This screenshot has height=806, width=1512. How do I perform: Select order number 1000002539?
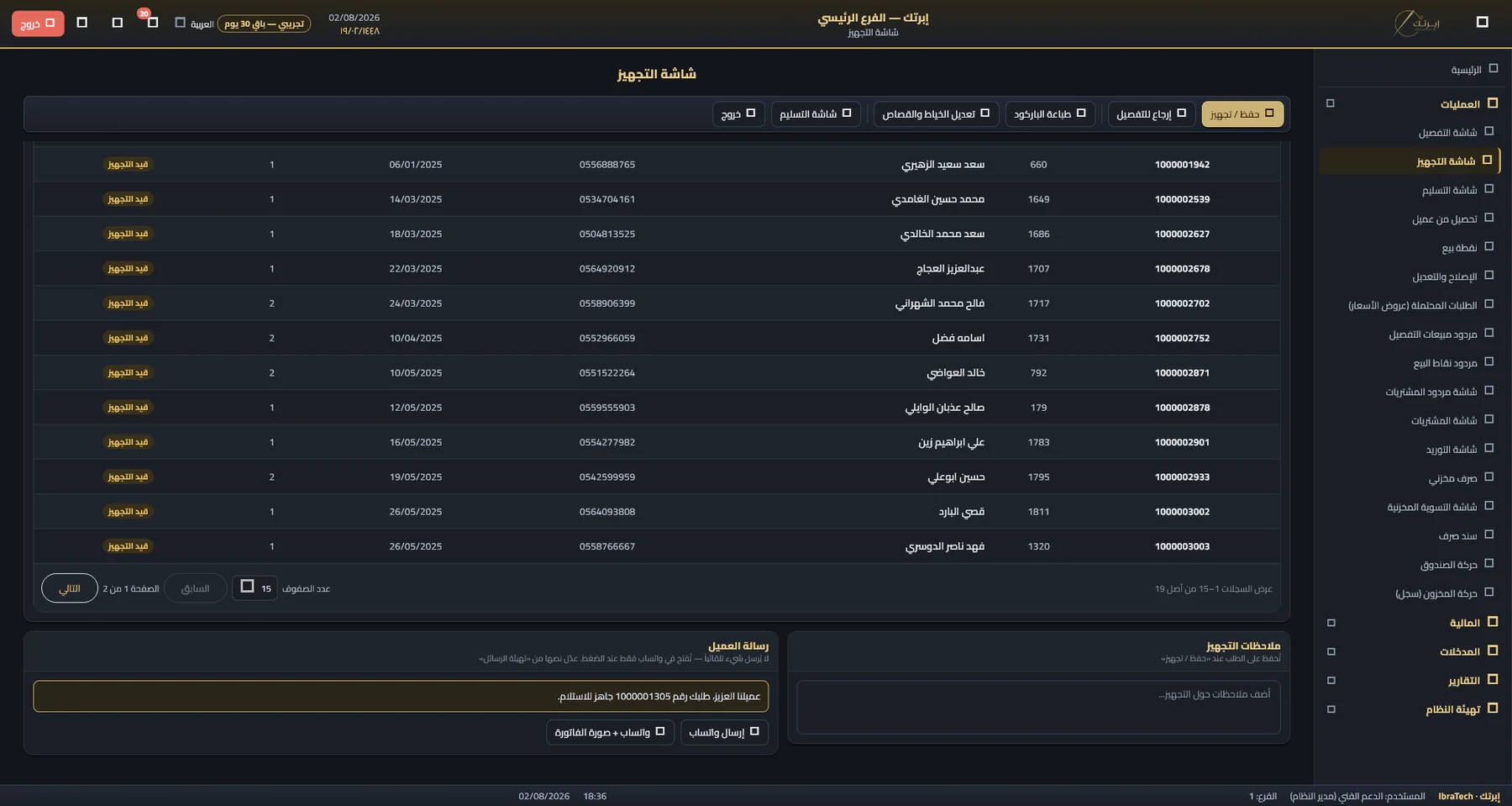[x=1182, y=199]
